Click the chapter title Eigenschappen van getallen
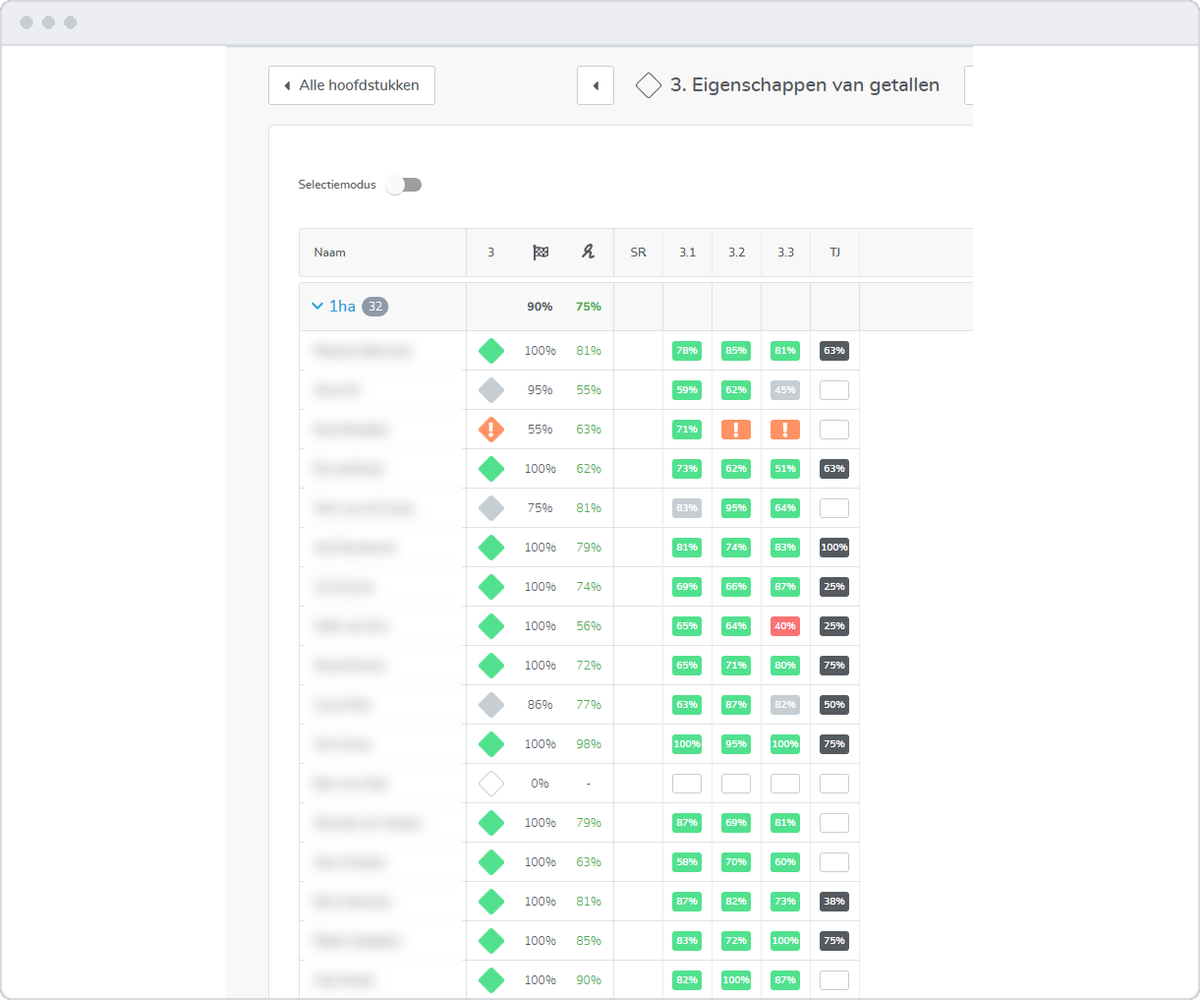 tap(805, 86)
